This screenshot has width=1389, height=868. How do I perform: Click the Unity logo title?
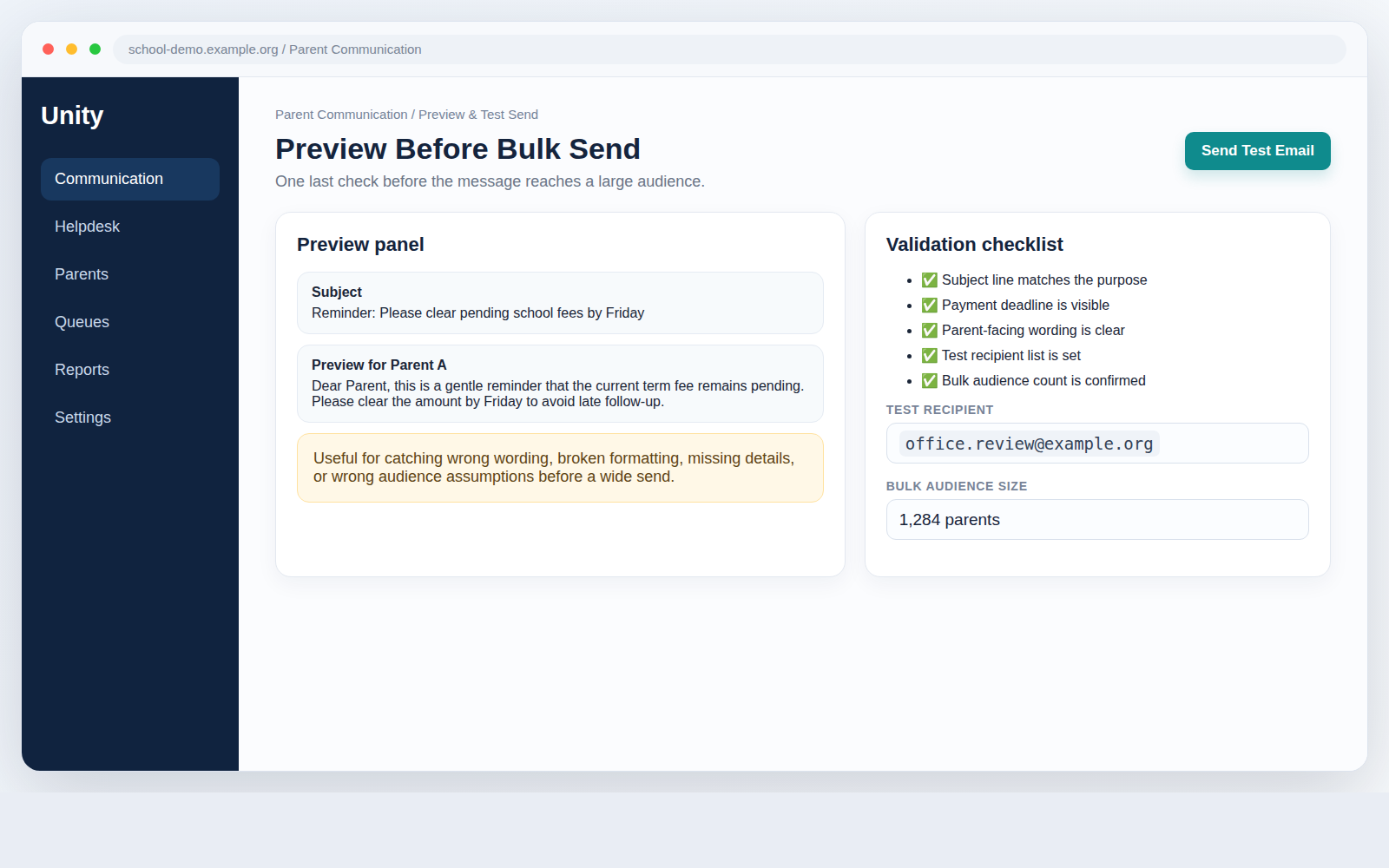(x=72, y=115)
